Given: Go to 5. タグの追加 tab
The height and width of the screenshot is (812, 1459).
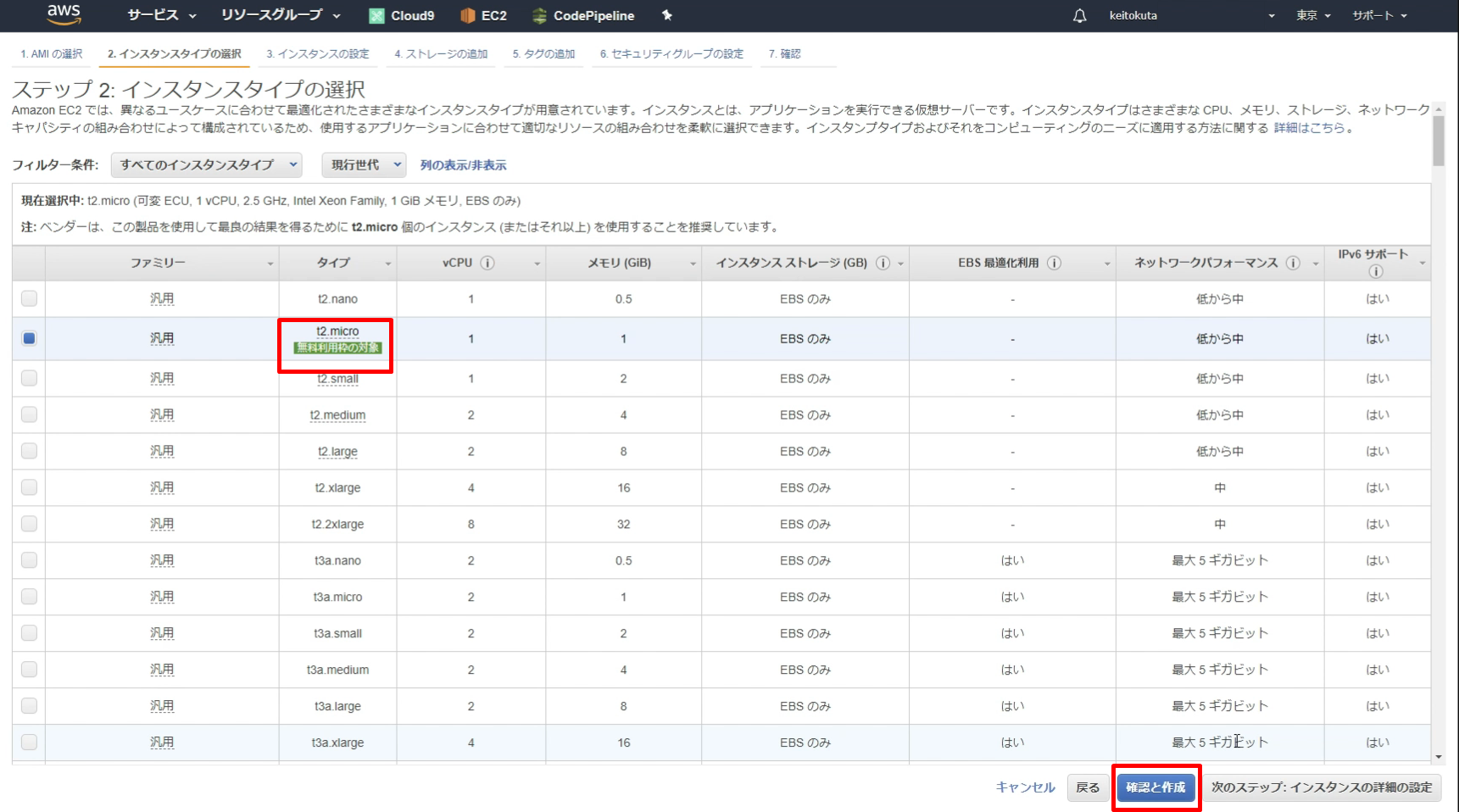Looking at the screenshot, I should (543, 53).
